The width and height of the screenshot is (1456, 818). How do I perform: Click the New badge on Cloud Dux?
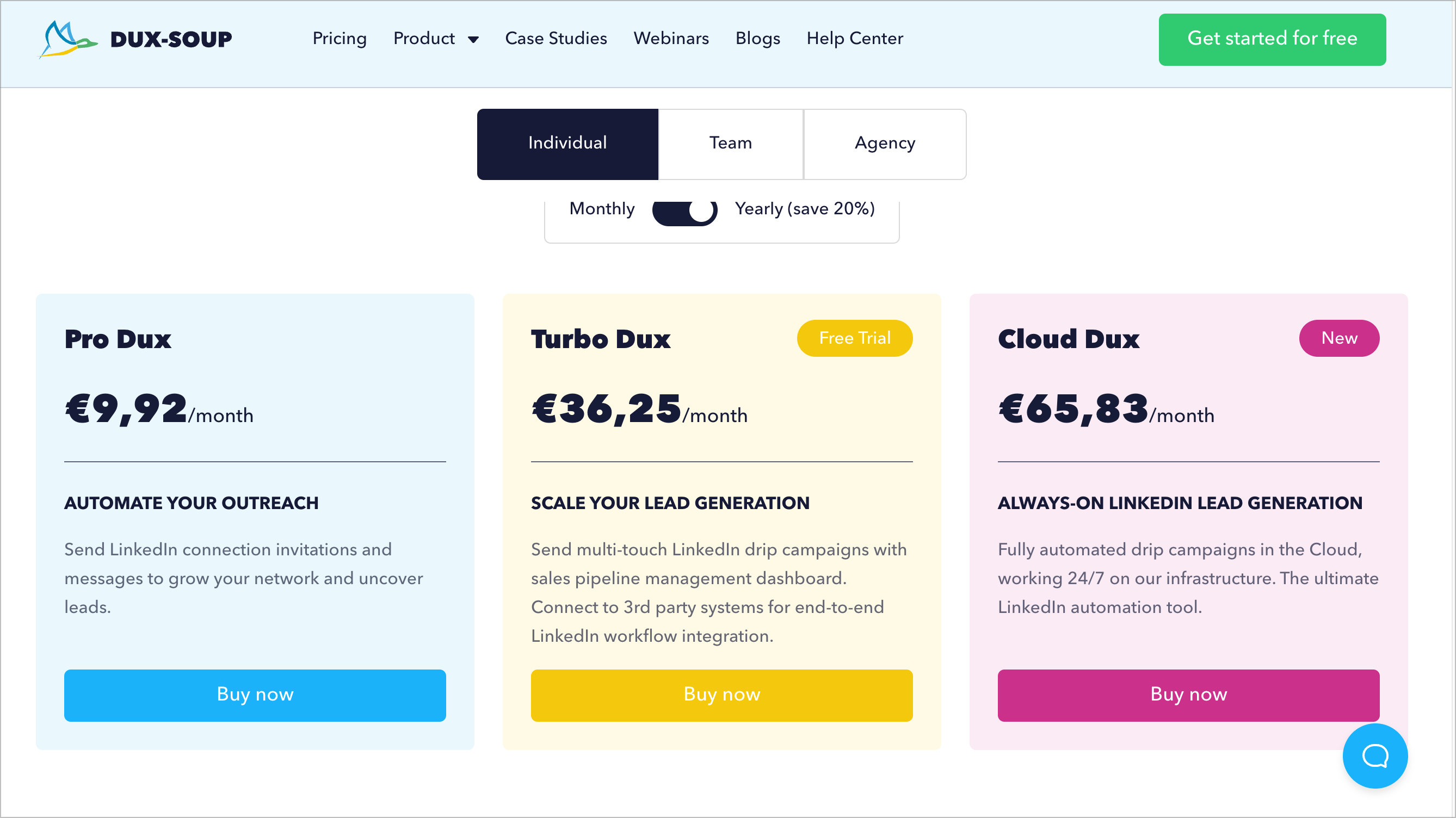(x=1339, y=338)
